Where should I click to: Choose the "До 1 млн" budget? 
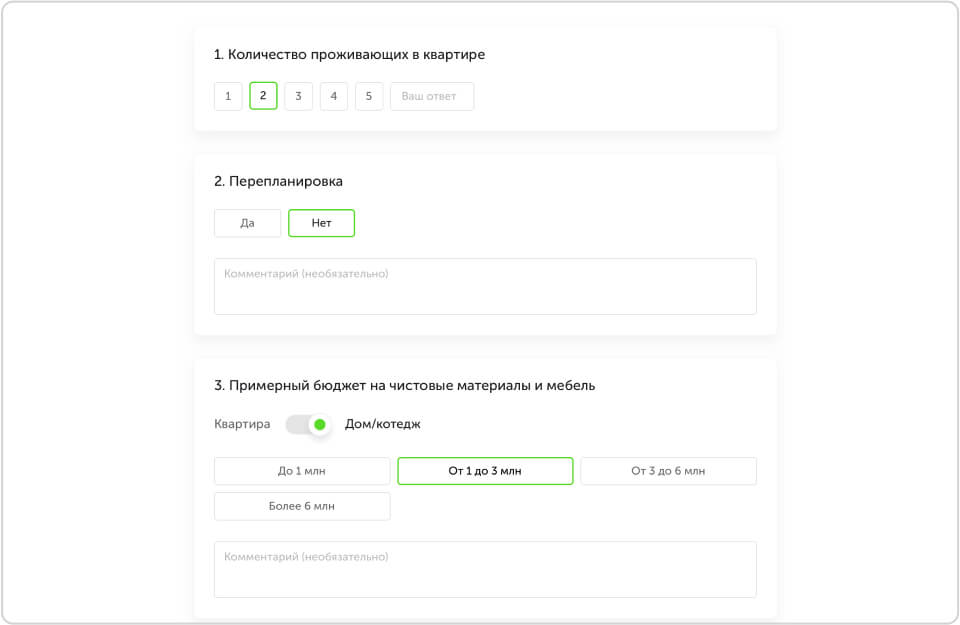302,471
